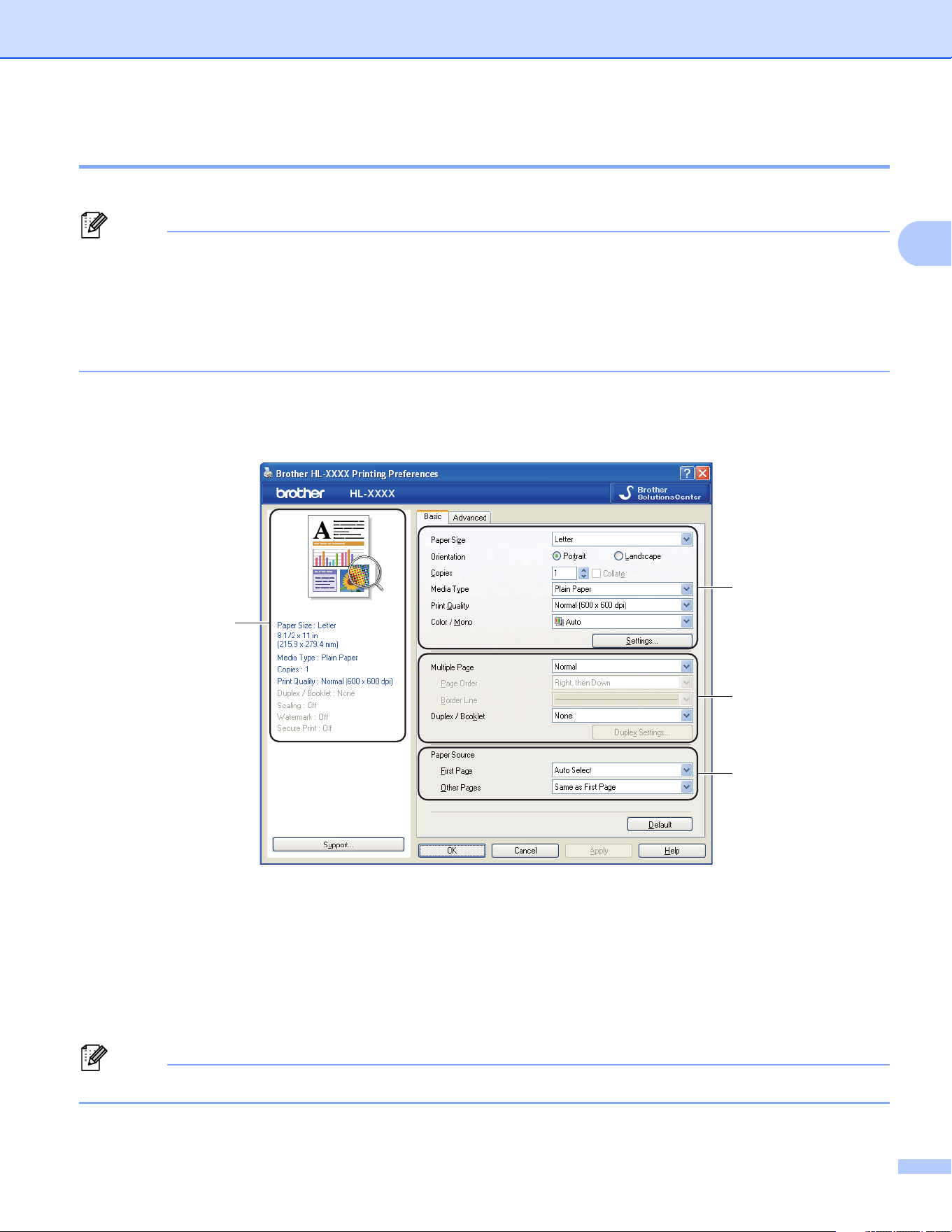
Task: Click inside the Copies input field
Action: (x=564, y=573)
